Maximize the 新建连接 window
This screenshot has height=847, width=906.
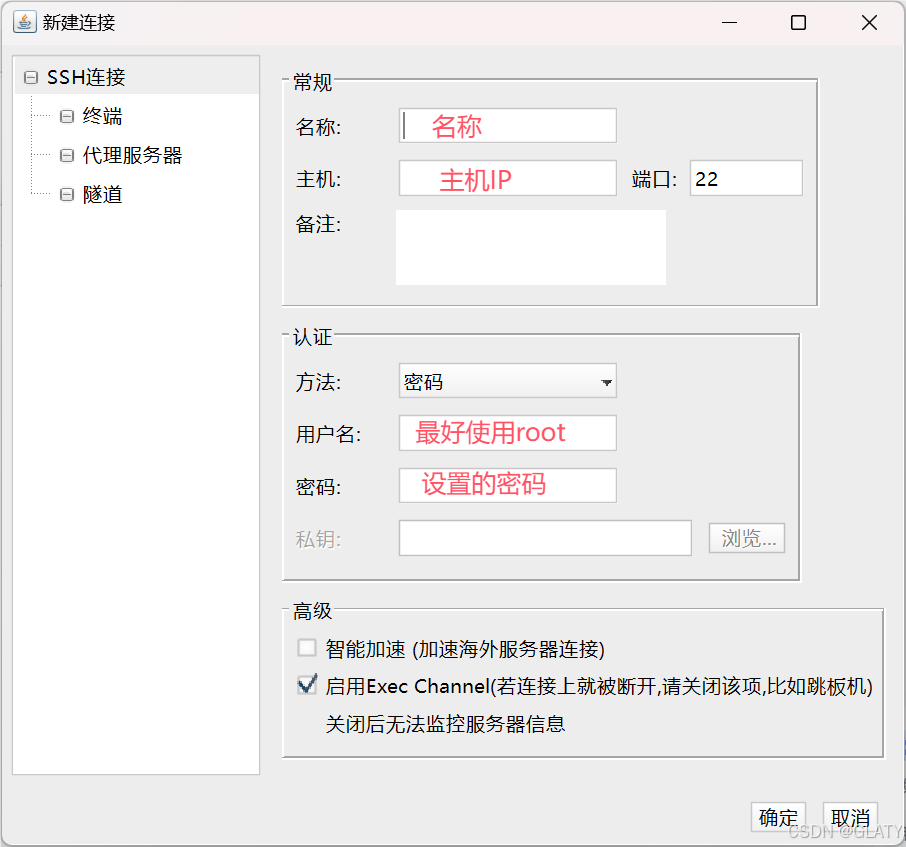799,23
